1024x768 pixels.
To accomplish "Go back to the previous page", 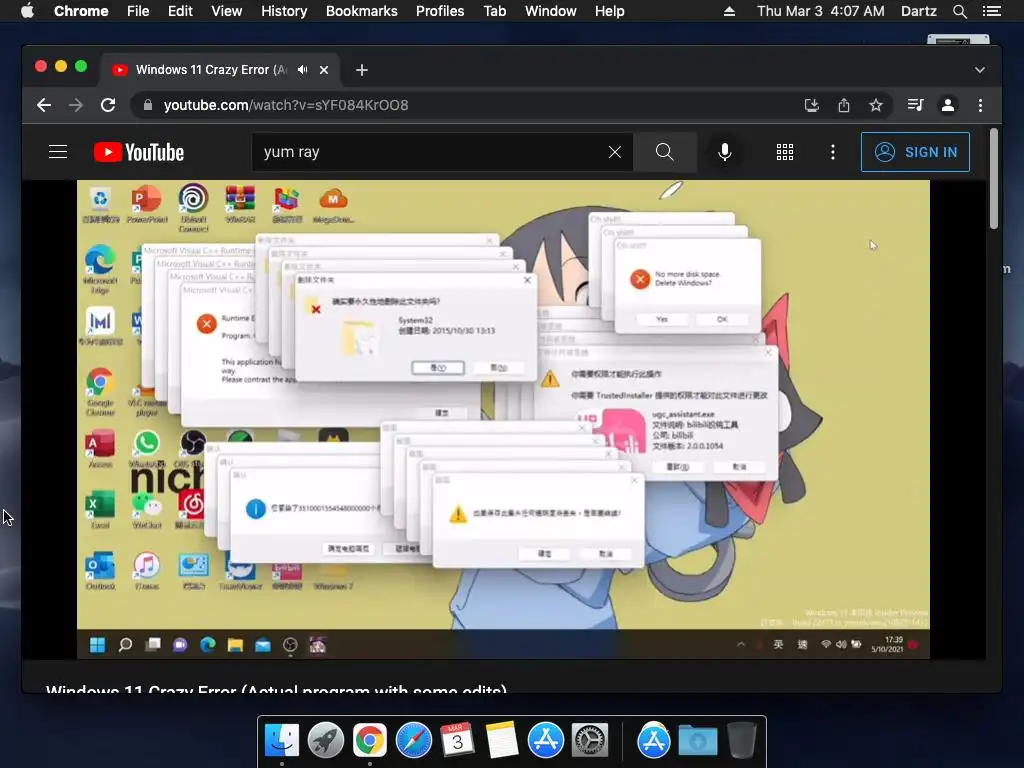I will coord(44,105).
